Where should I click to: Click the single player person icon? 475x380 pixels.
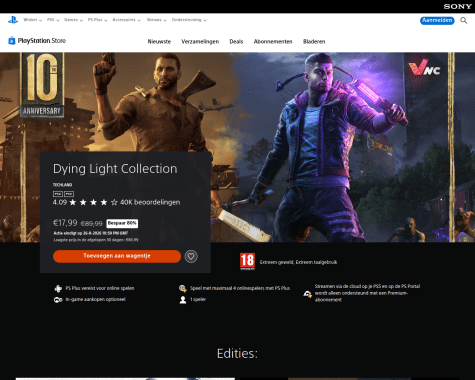tap(183, 300)
